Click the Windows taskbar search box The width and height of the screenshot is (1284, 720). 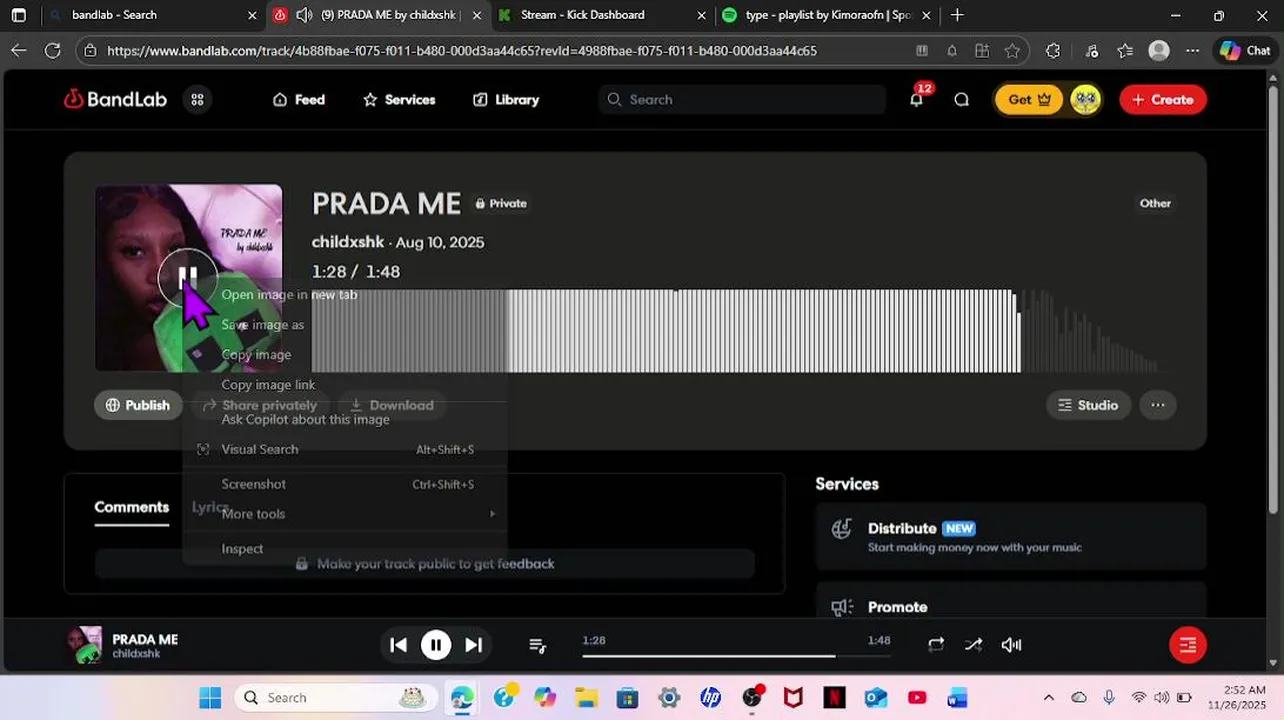(336, 697)
